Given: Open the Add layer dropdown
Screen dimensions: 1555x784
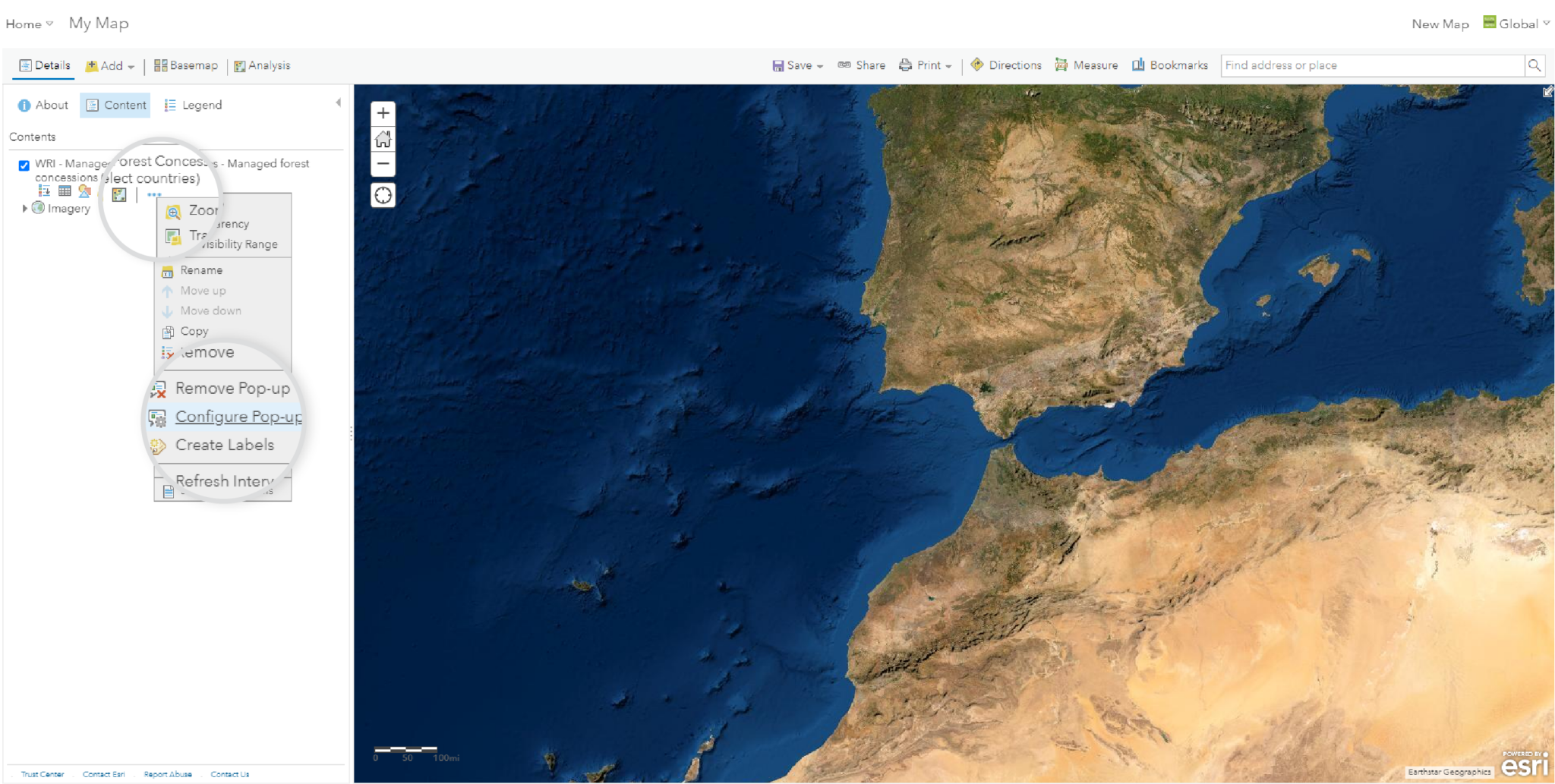Looking at the screenshot, I should 110,66.
